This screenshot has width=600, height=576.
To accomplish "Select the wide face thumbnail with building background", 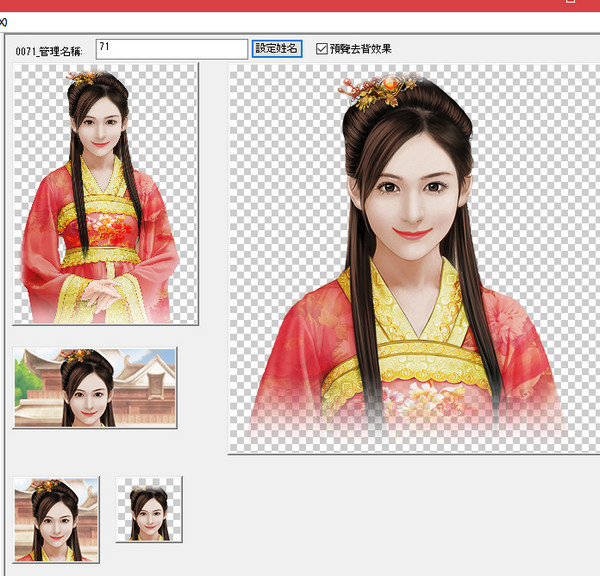I will pos(95,388).
